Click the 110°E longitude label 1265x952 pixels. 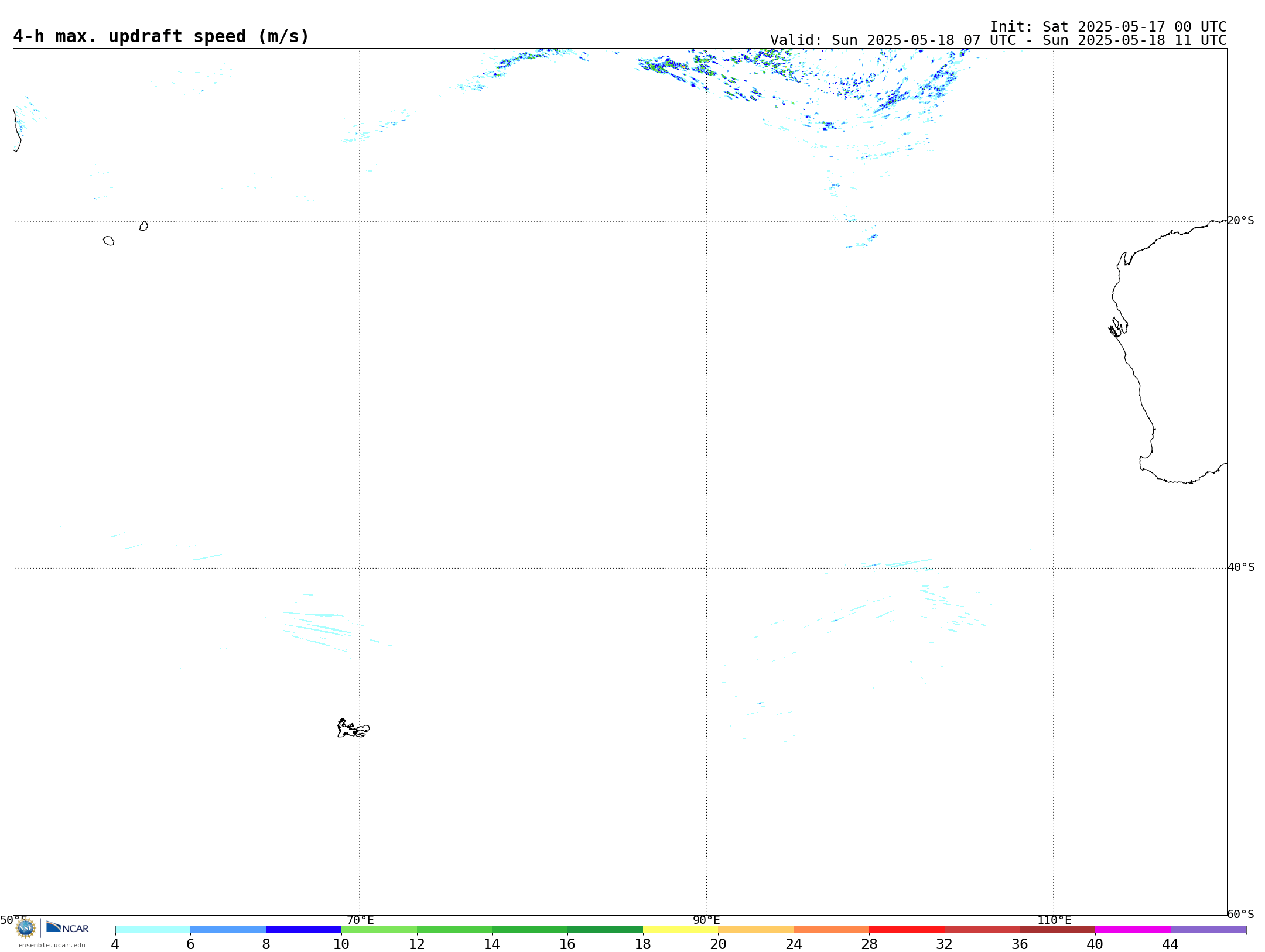coord(1054,920)
